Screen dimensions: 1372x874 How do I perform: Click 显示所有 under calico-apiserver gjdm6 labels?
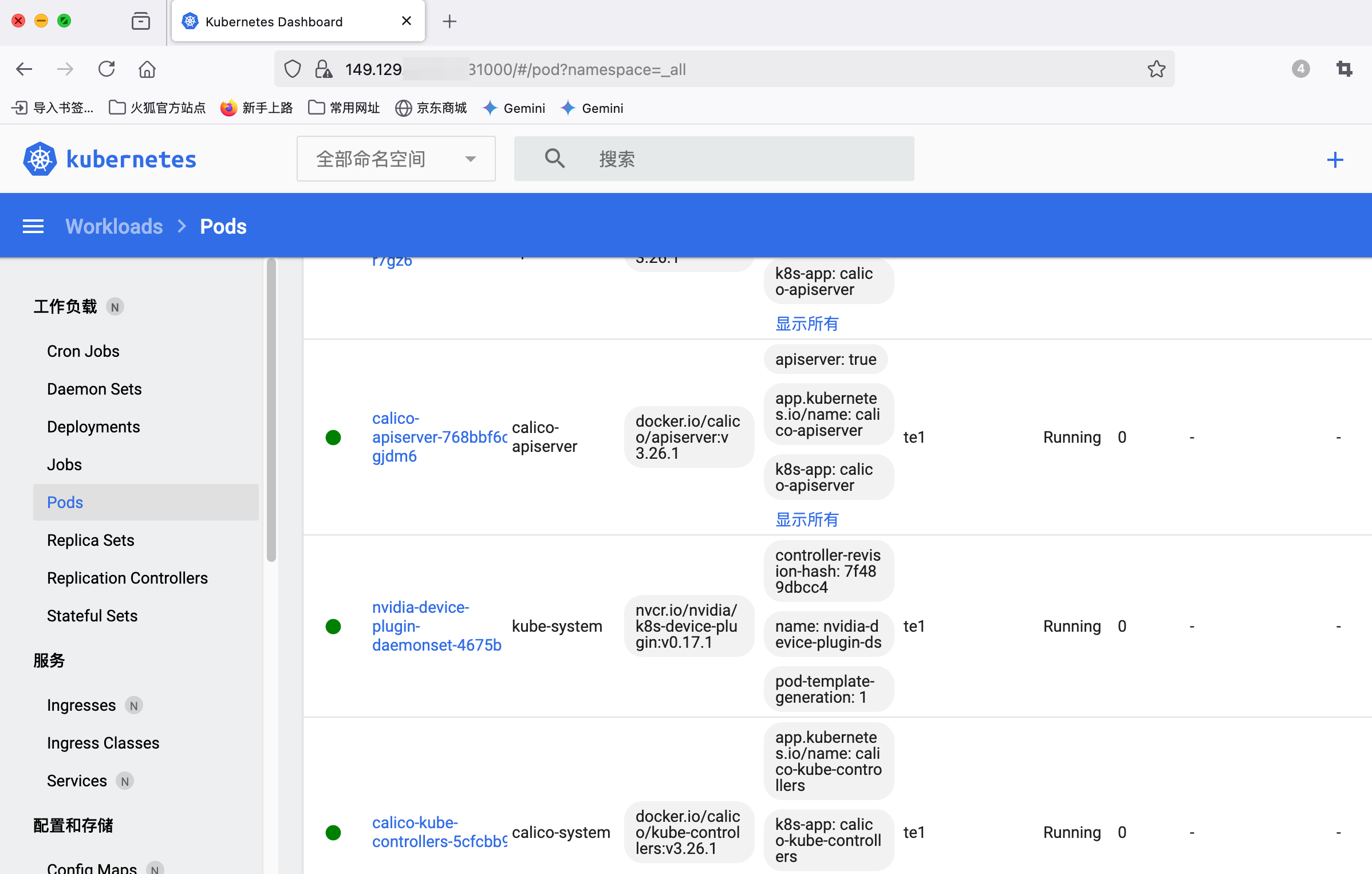coord(806,519)
